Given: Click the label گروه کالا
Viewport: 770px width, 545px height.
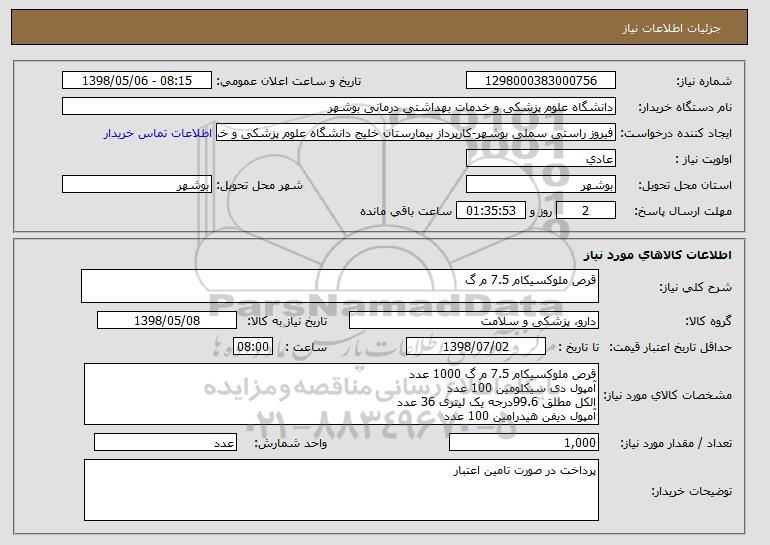Looking at the screenshot, I should click(709, 322).
